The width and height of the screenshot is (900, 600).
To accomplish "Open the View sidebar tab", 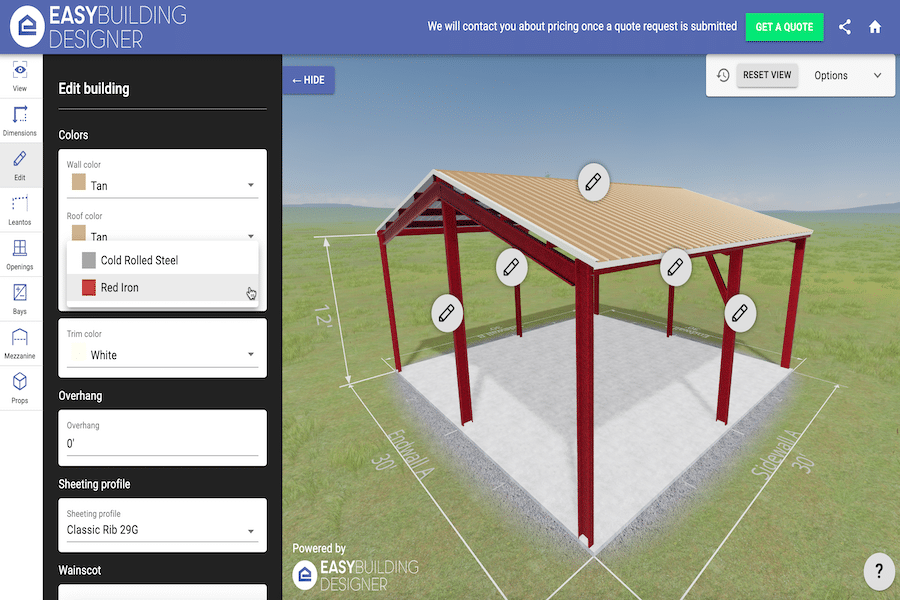I will coord(20,76).
